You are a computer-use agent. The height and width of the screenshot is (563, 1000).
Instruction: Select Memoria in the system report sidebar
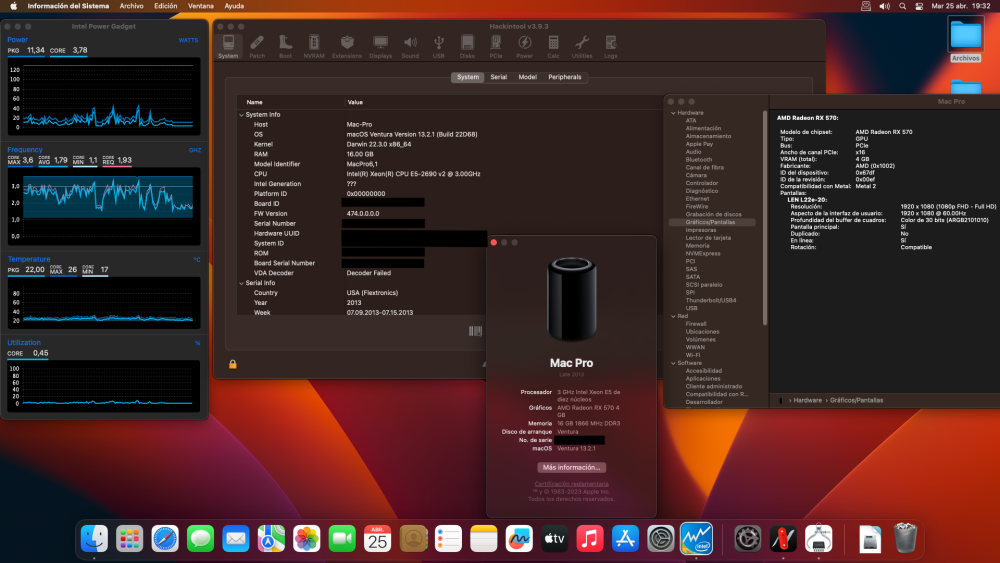[x=697, y=245]
